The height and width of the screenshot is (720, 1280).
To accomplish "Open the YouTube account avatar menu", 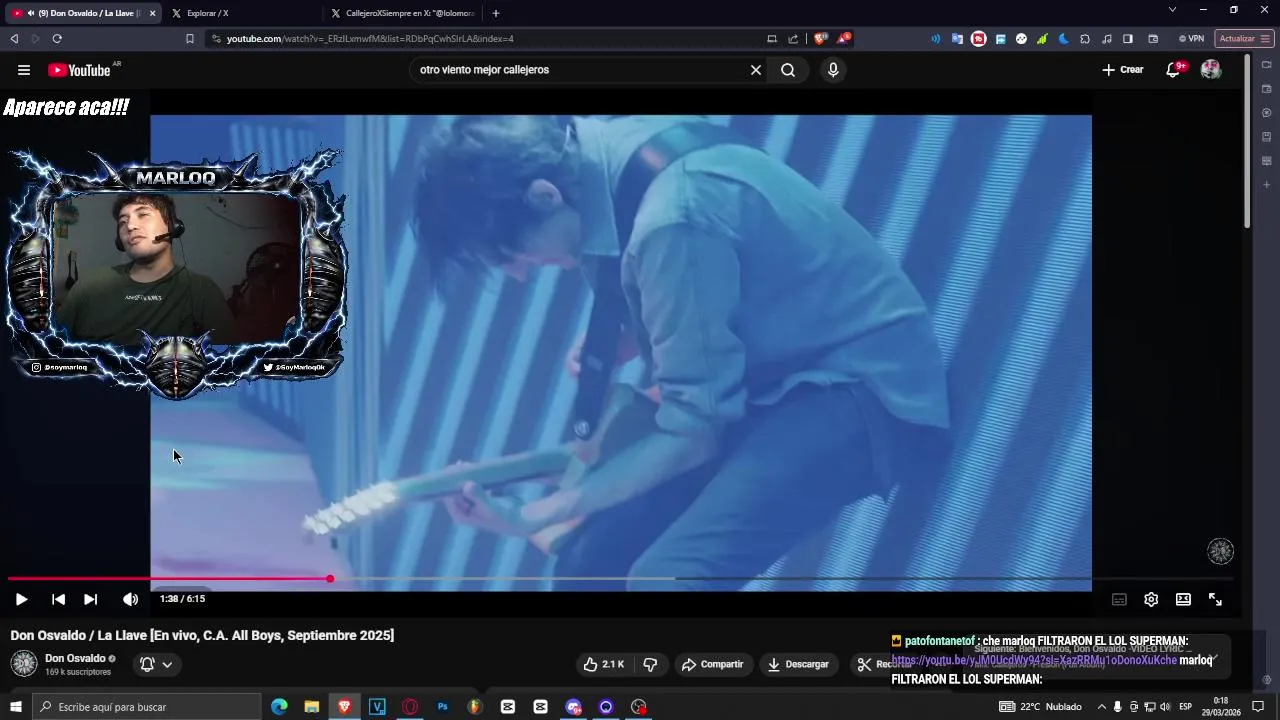I will (x=1211, y=70).
